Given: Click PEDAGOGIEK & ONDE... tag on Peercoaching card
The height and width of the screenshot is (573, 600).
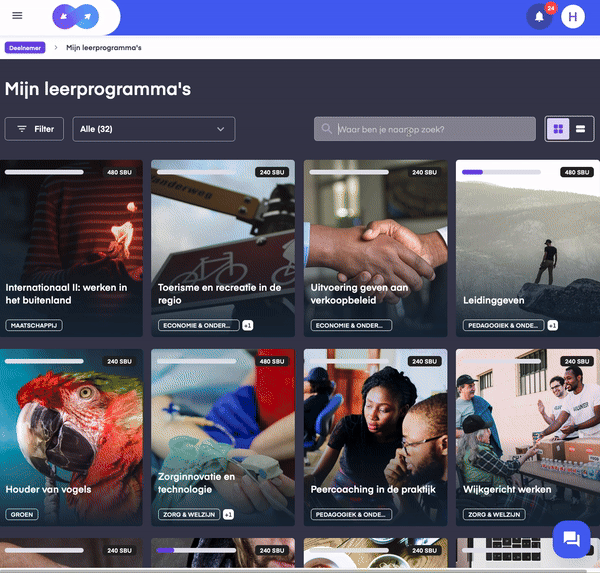Looking at the screenshot, I should (351, 514).
